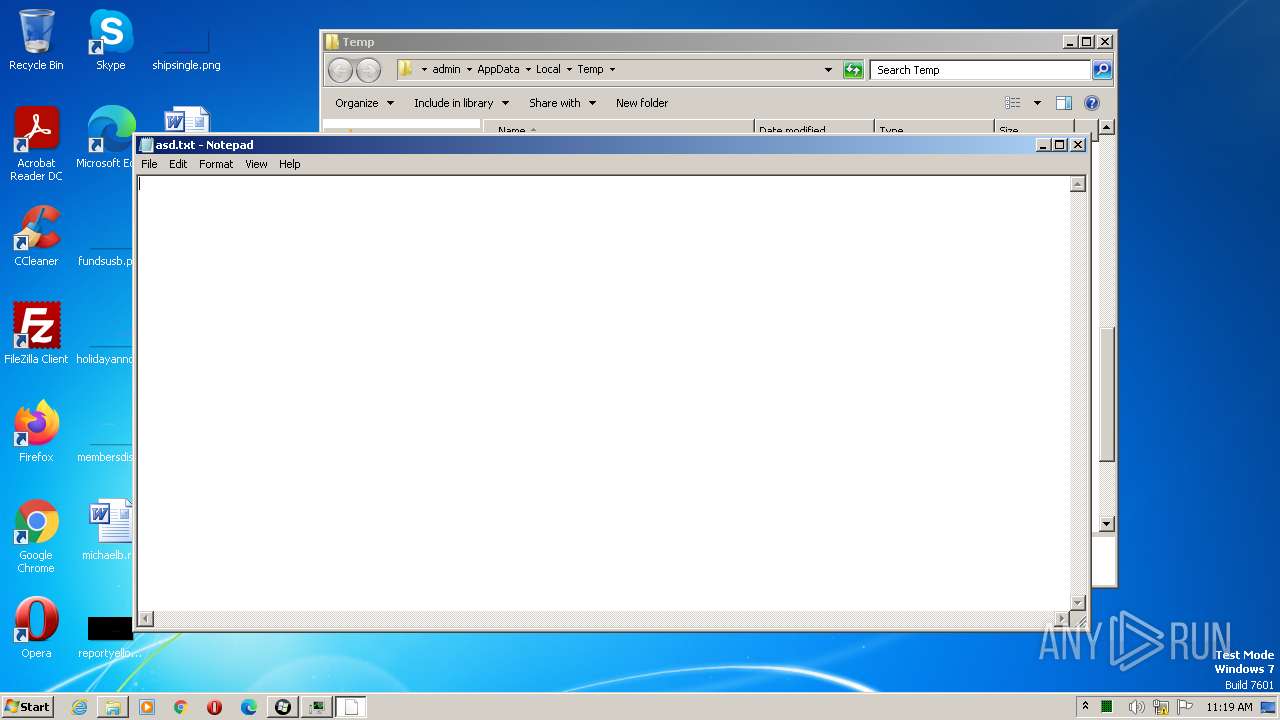Click the Edge taskbar icon

[x=249, y=707]
